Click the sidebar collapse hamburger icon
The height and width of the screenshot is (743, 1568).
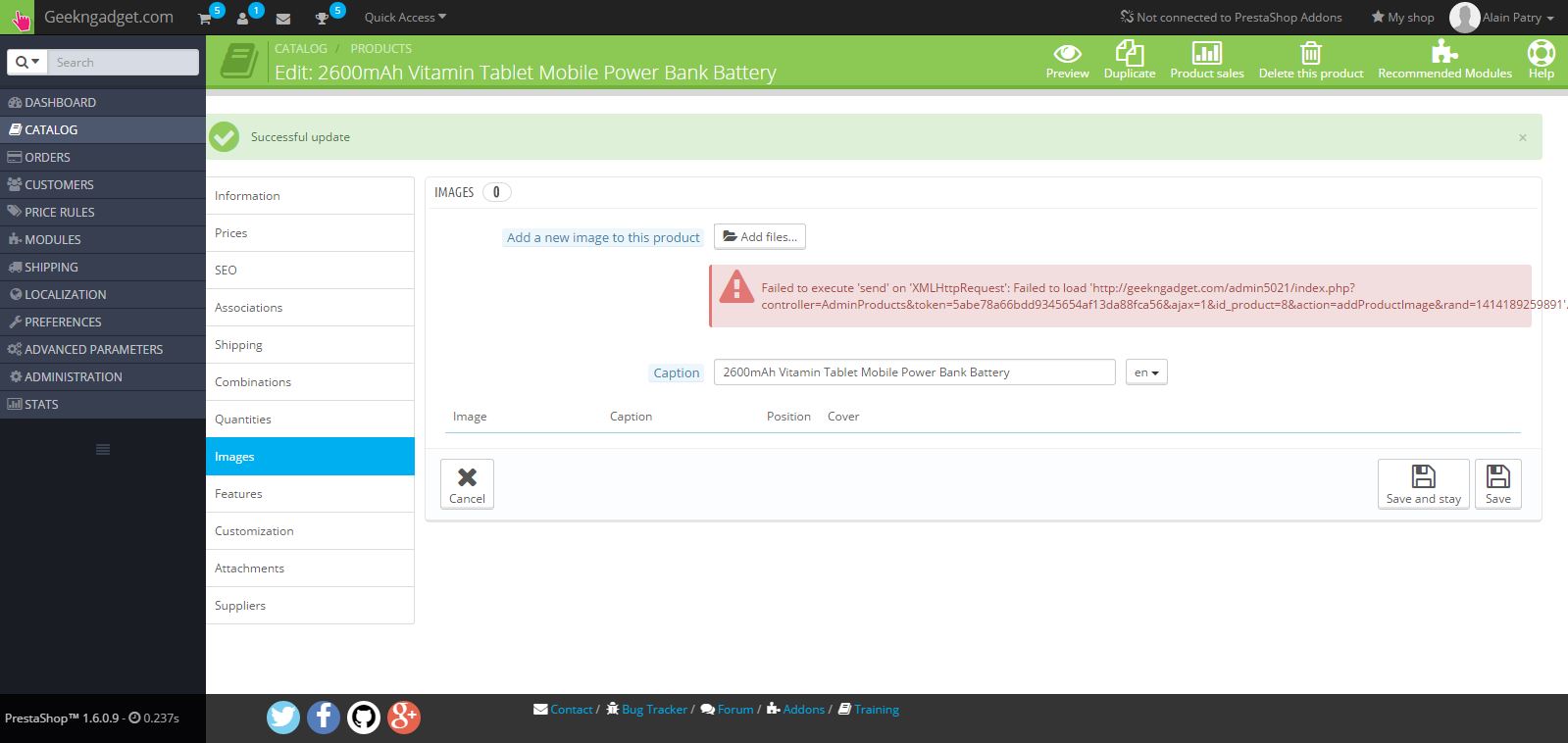103,449
